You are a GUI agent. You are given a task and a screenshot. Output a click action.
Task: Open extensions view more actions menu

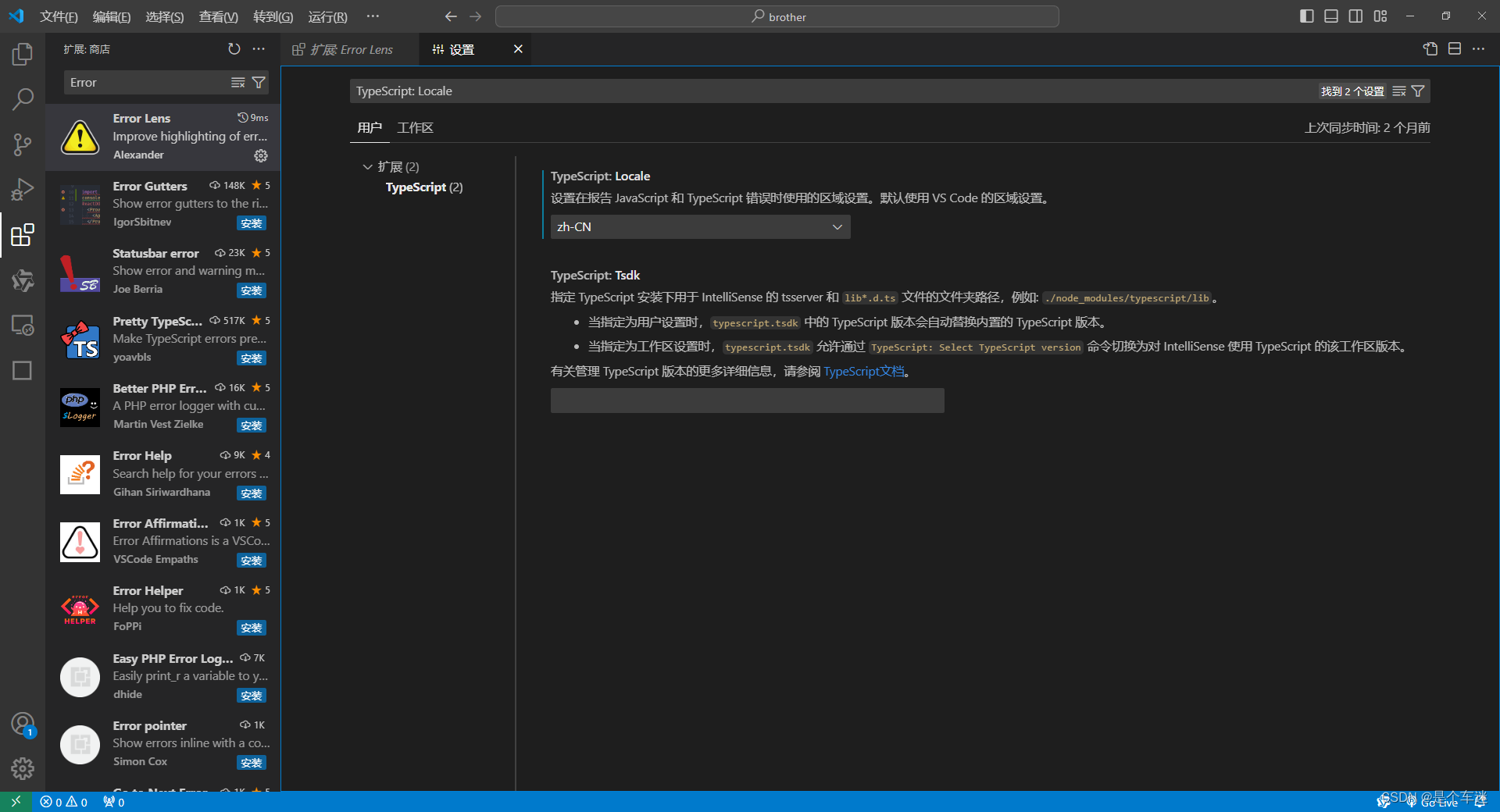[259, 49]
